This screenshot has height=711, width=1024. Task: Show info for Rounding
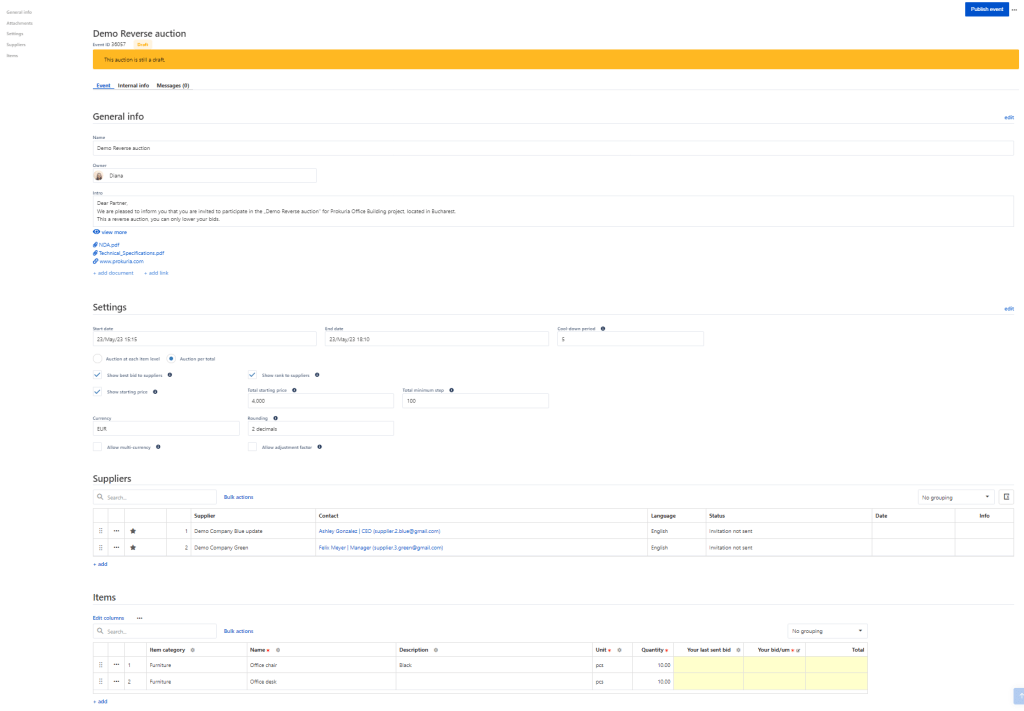point(275,418)
